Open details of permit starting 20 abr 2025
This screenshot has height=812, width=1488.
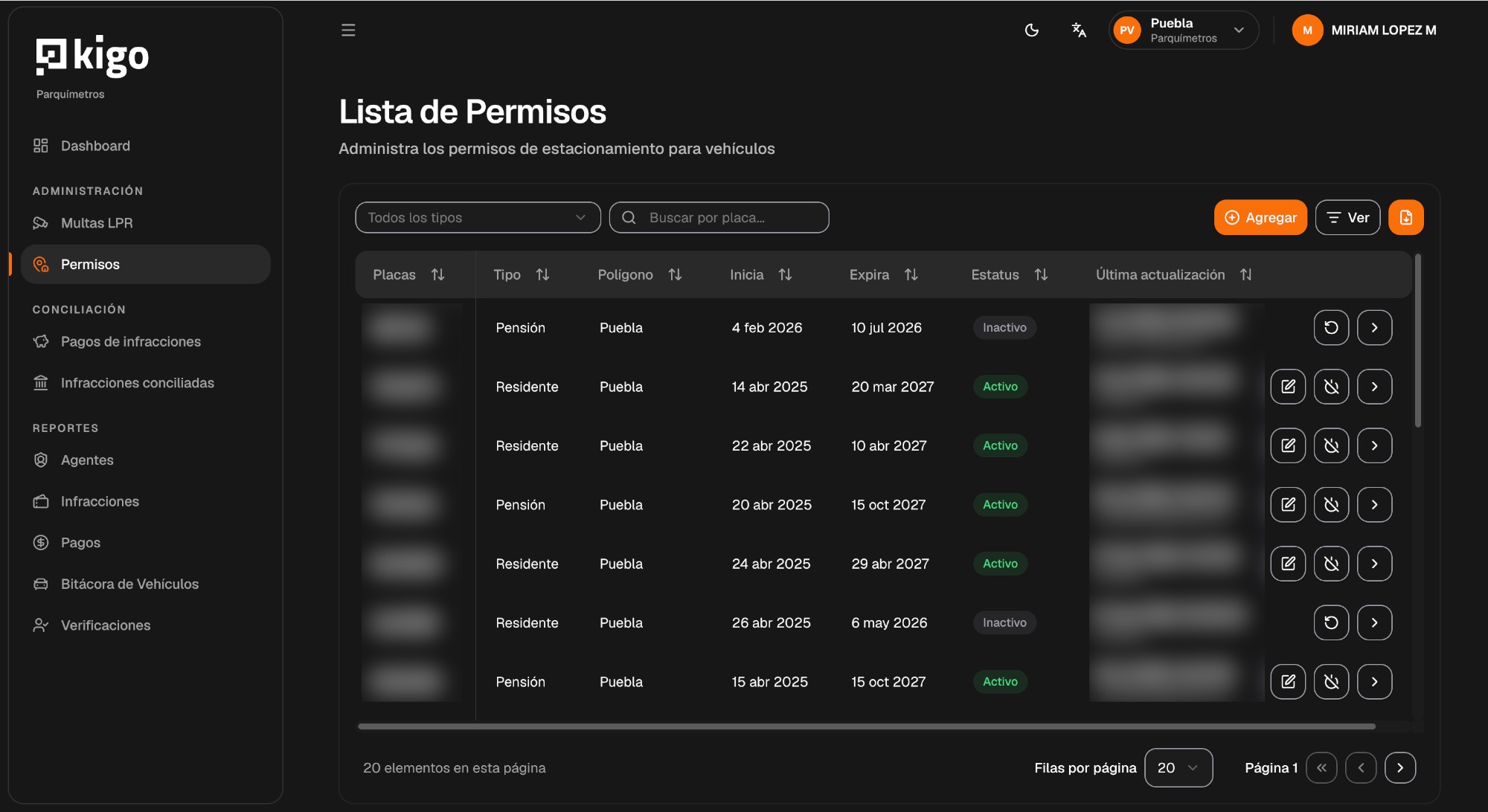tap(1374, 505)
